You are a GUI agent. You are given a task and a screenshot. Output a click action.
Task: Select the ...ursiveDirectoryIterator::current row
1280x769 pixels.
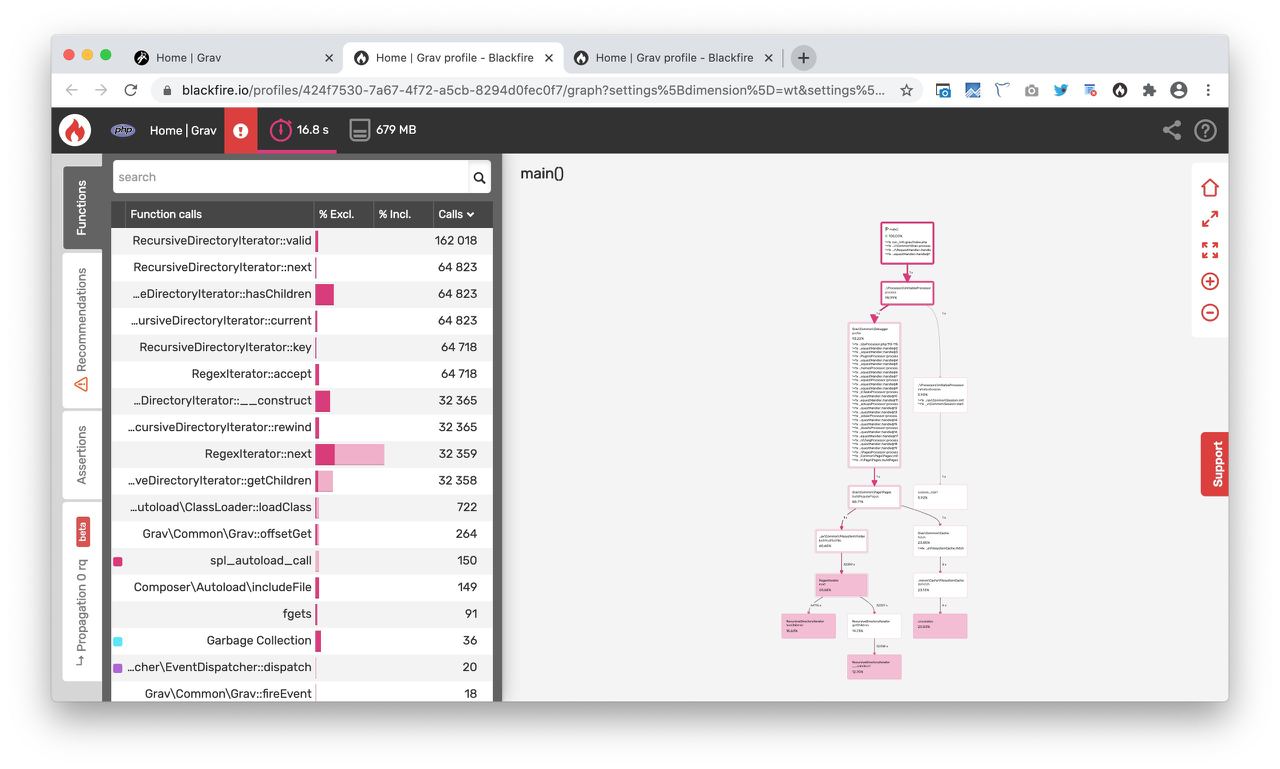(x=302, y=320)
